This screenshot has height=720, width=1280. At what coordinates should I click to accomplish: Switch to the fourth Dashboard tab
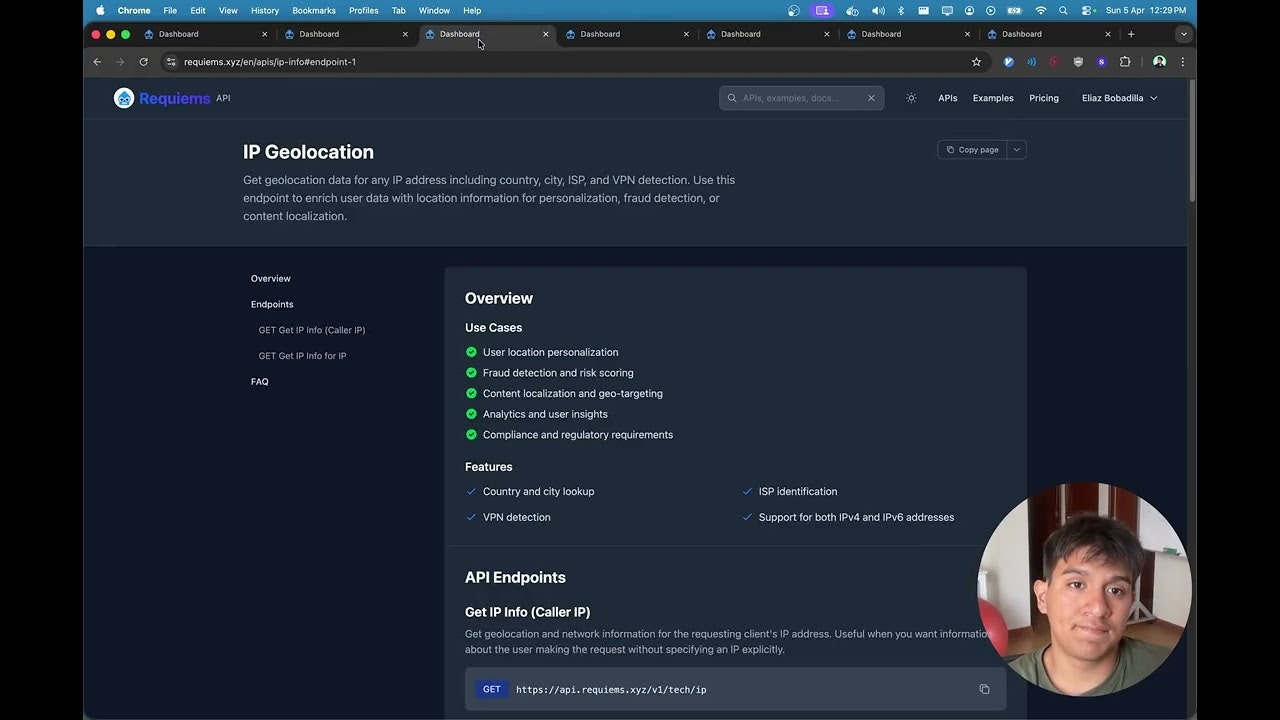(x=600, y=33)
